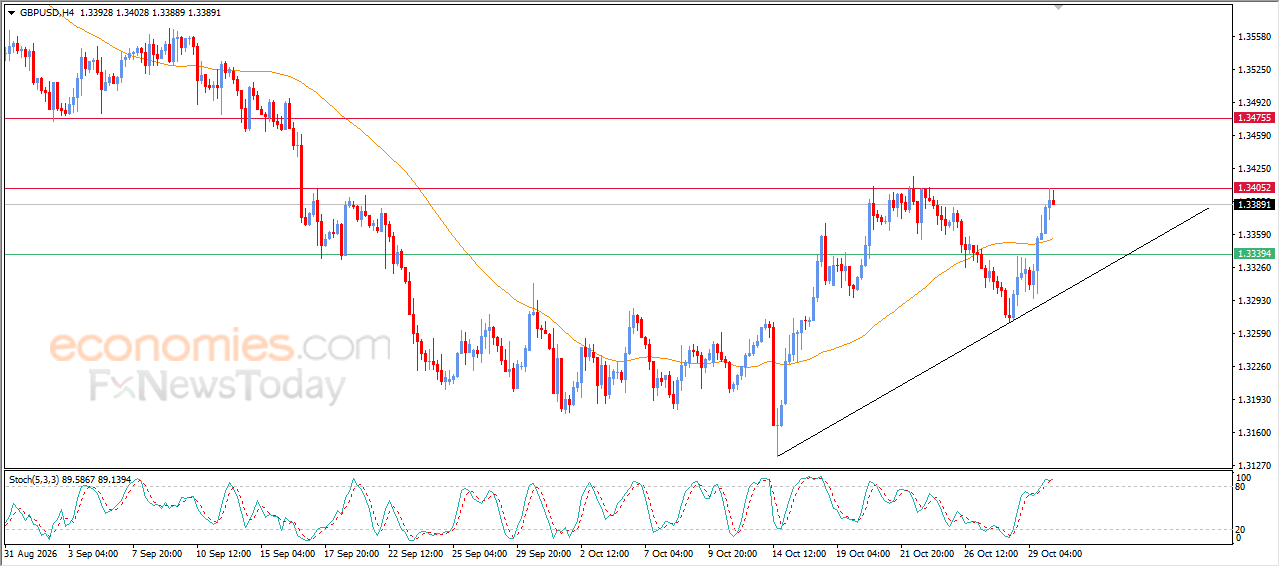Screen dimensions: 1280x567
Task: Click the 1.33260 price axis label
Action: pos(1254,268)
